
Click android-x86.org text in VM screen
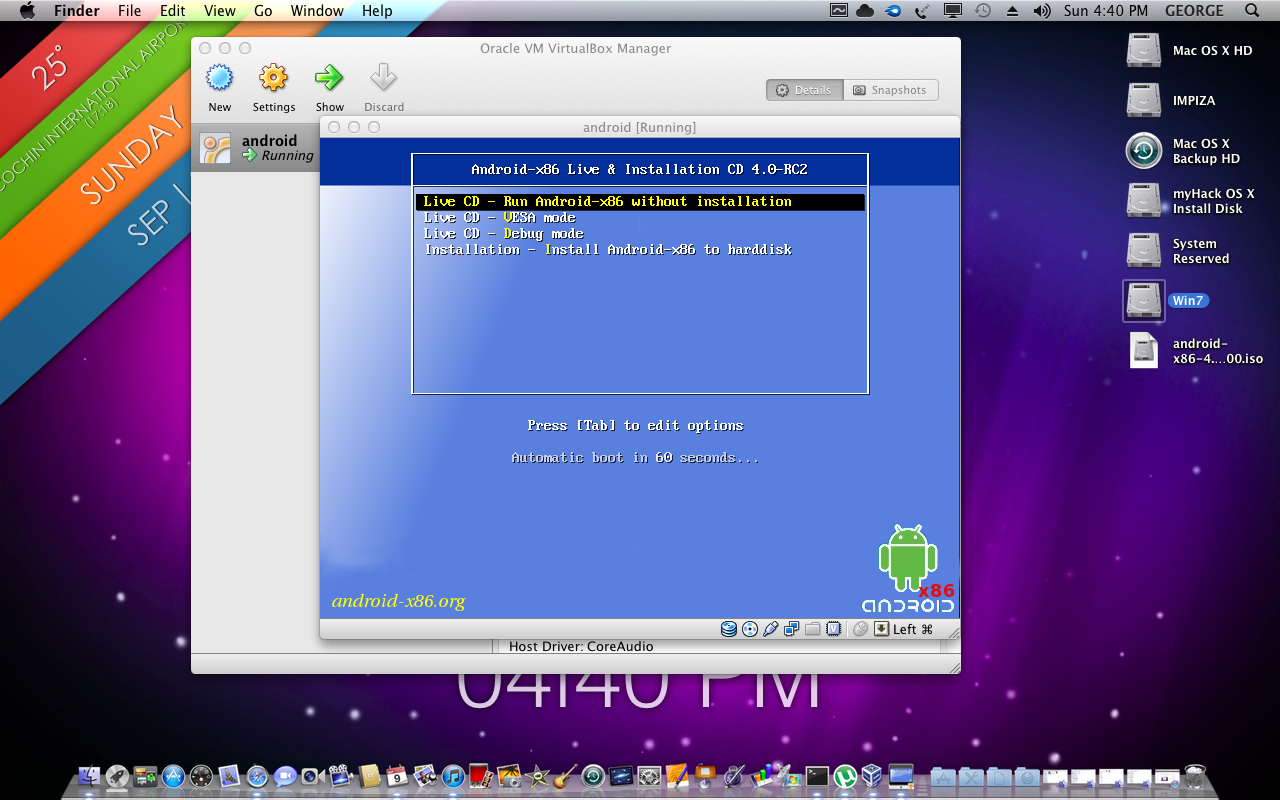point(399,601)
